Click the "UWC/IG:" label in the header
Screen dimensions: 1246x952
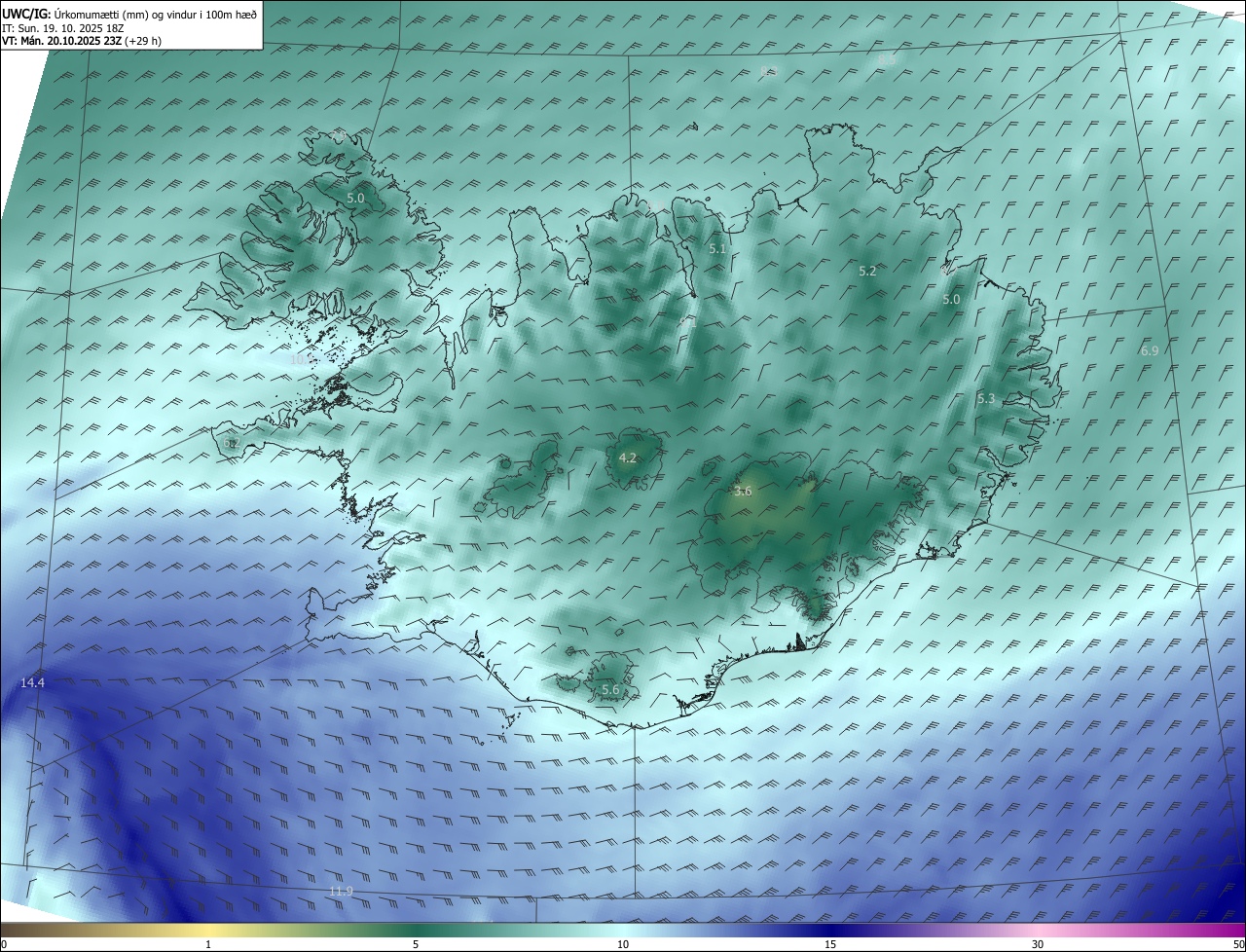click(x=26, y=14)
